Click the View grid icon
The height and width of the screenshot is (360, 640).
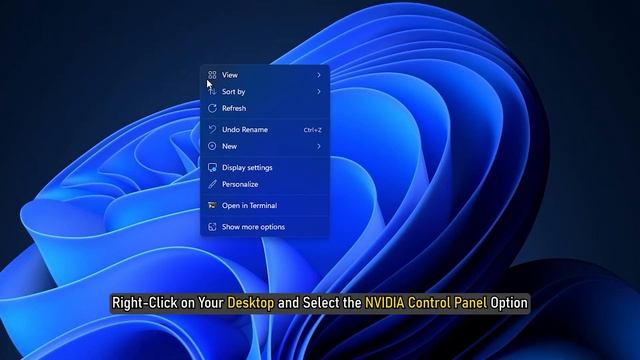coord(212,75)
